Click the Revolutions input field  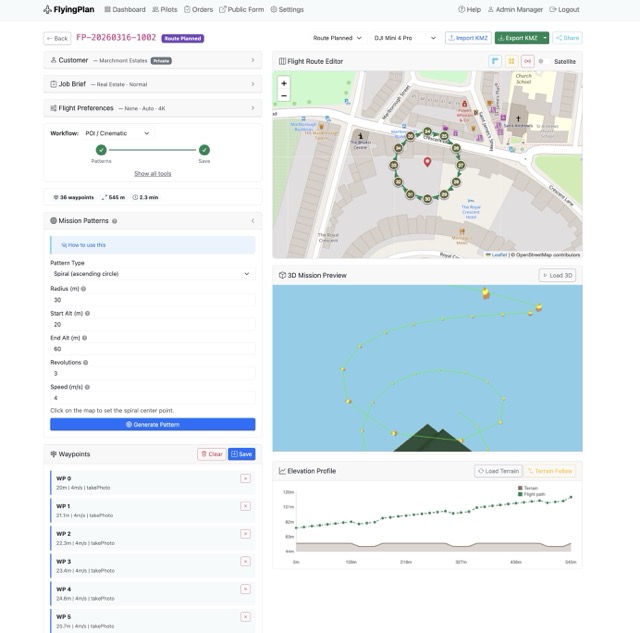pos(152,374)
